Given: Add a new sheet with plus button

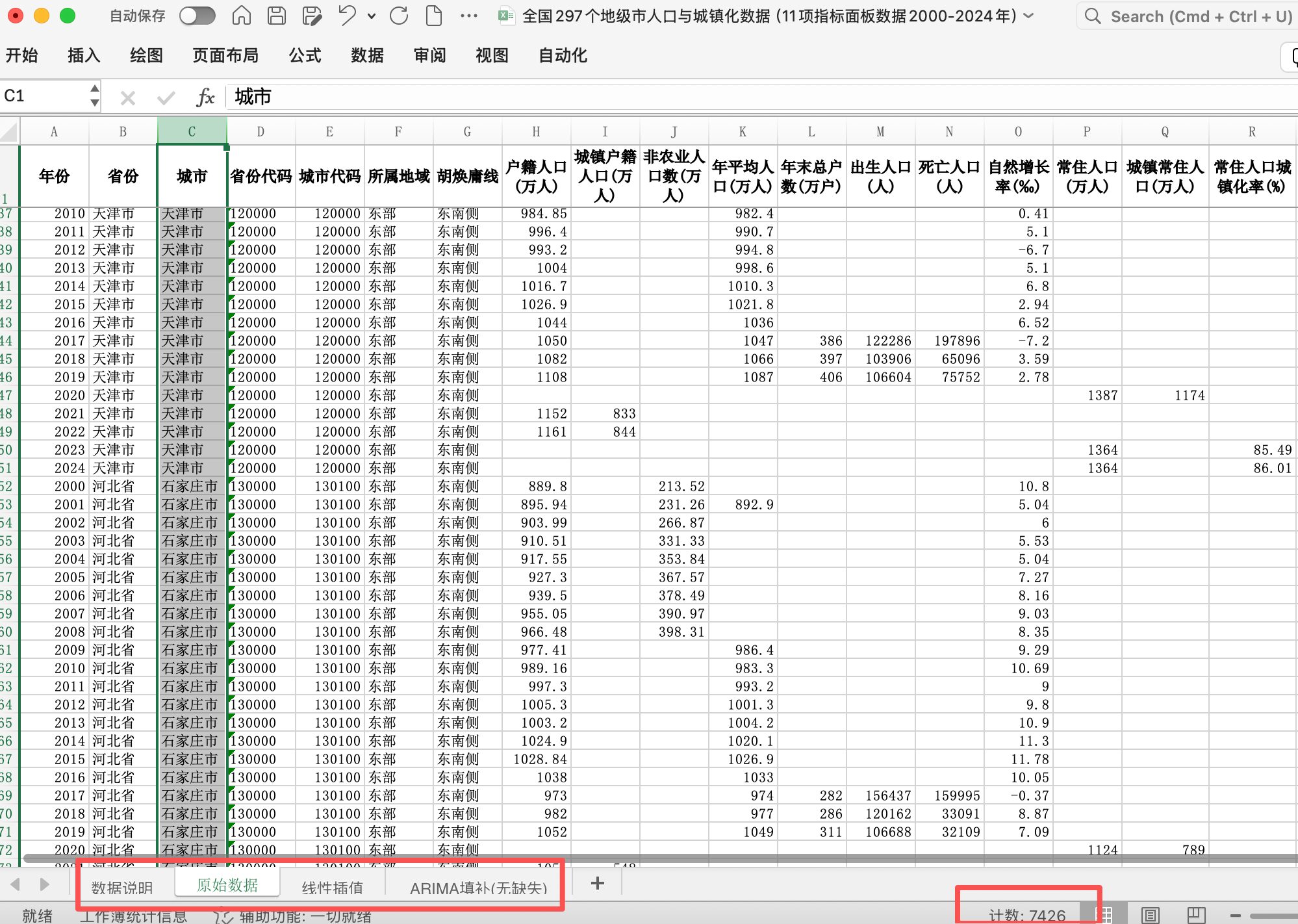Looking at the screenshot, I should tap(598, 883).
